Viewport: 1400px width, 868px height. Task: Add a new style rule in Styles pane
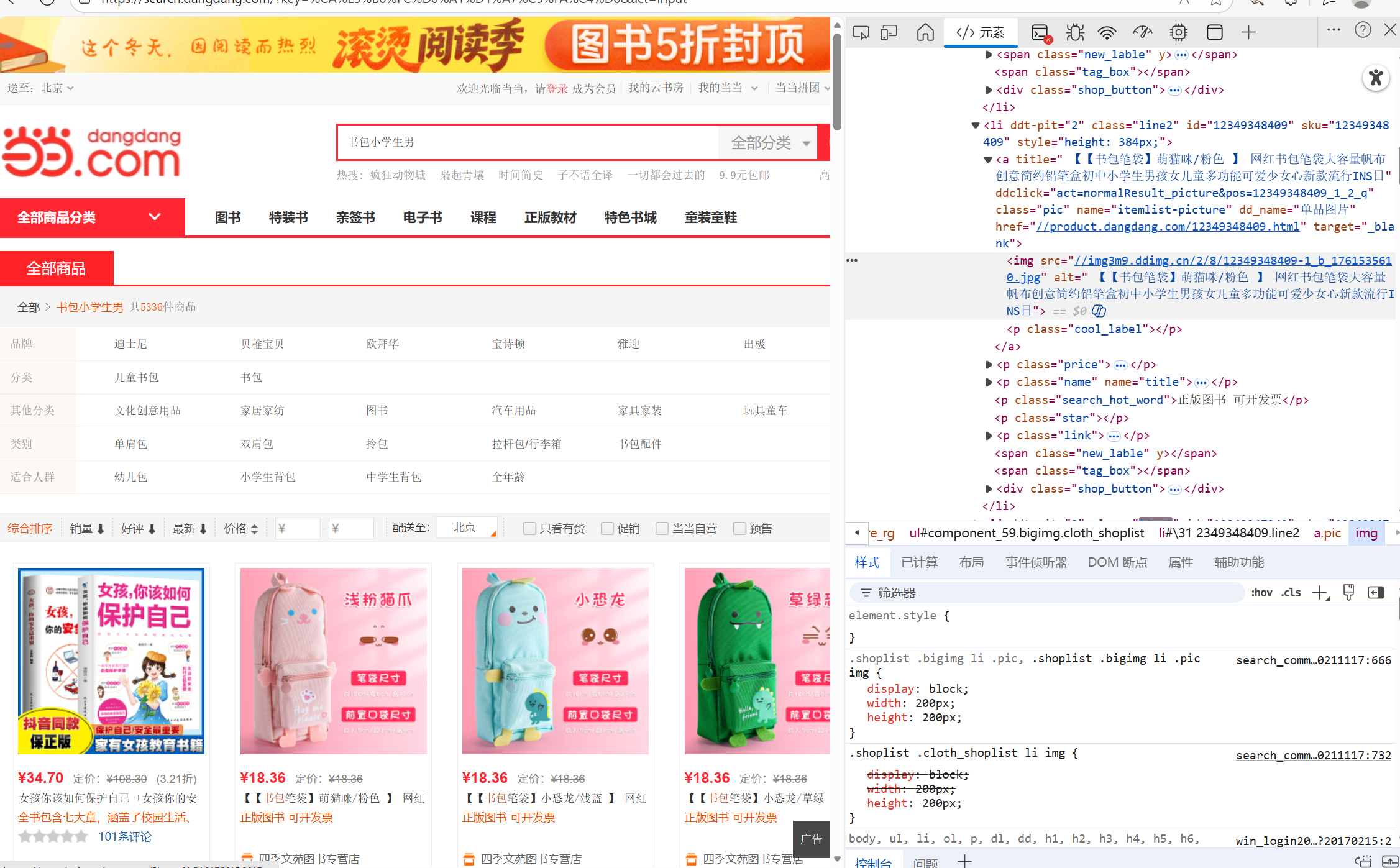(1320, 592)
